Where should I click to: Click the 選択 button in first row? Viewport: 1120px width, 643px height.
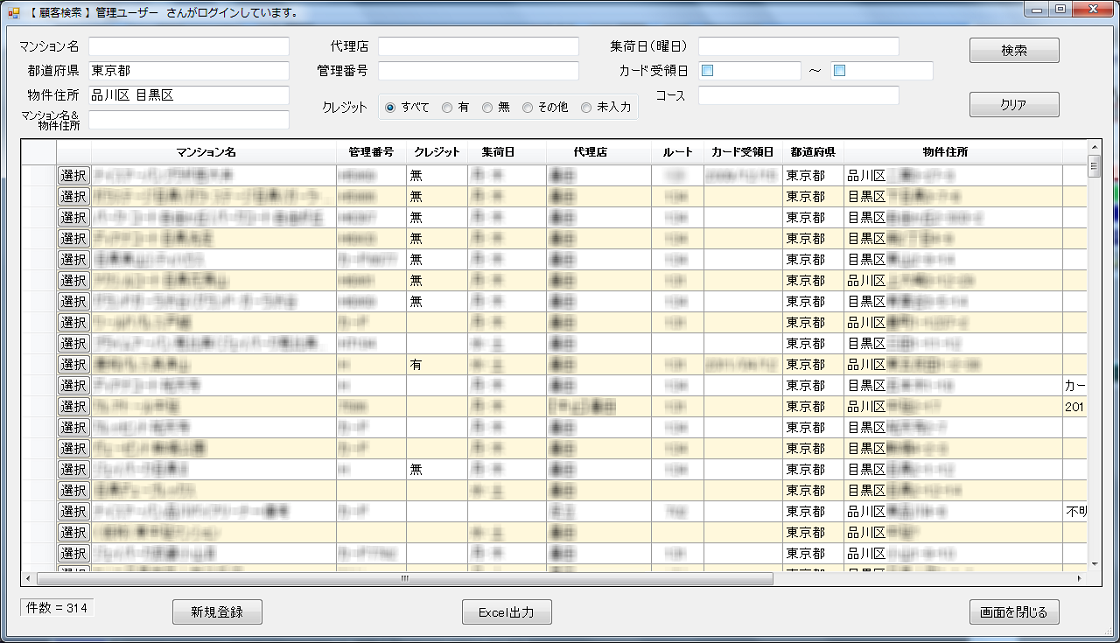[74, 175]
